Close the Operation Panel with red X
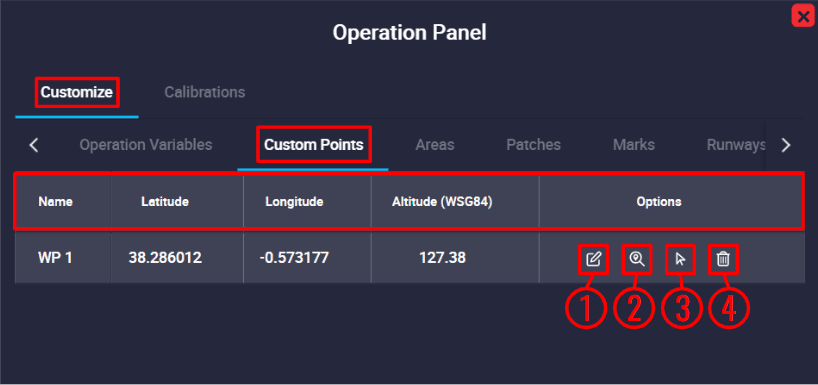Screen dimensions: 818x385 pyautogui.click(x=804, y=16)
